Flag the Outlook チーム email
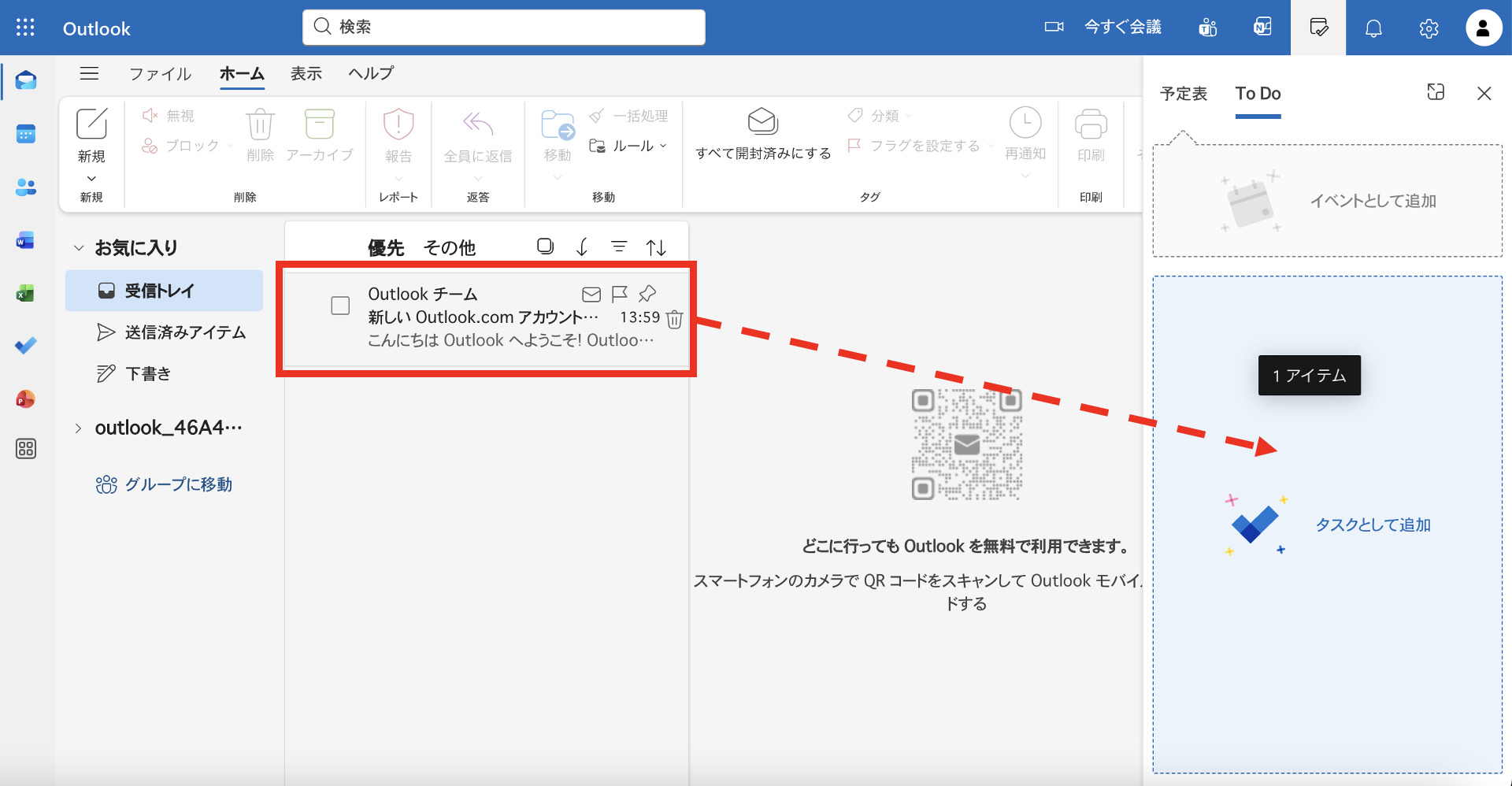Screen dimensions: 1512x786 (x=619, y=294)
